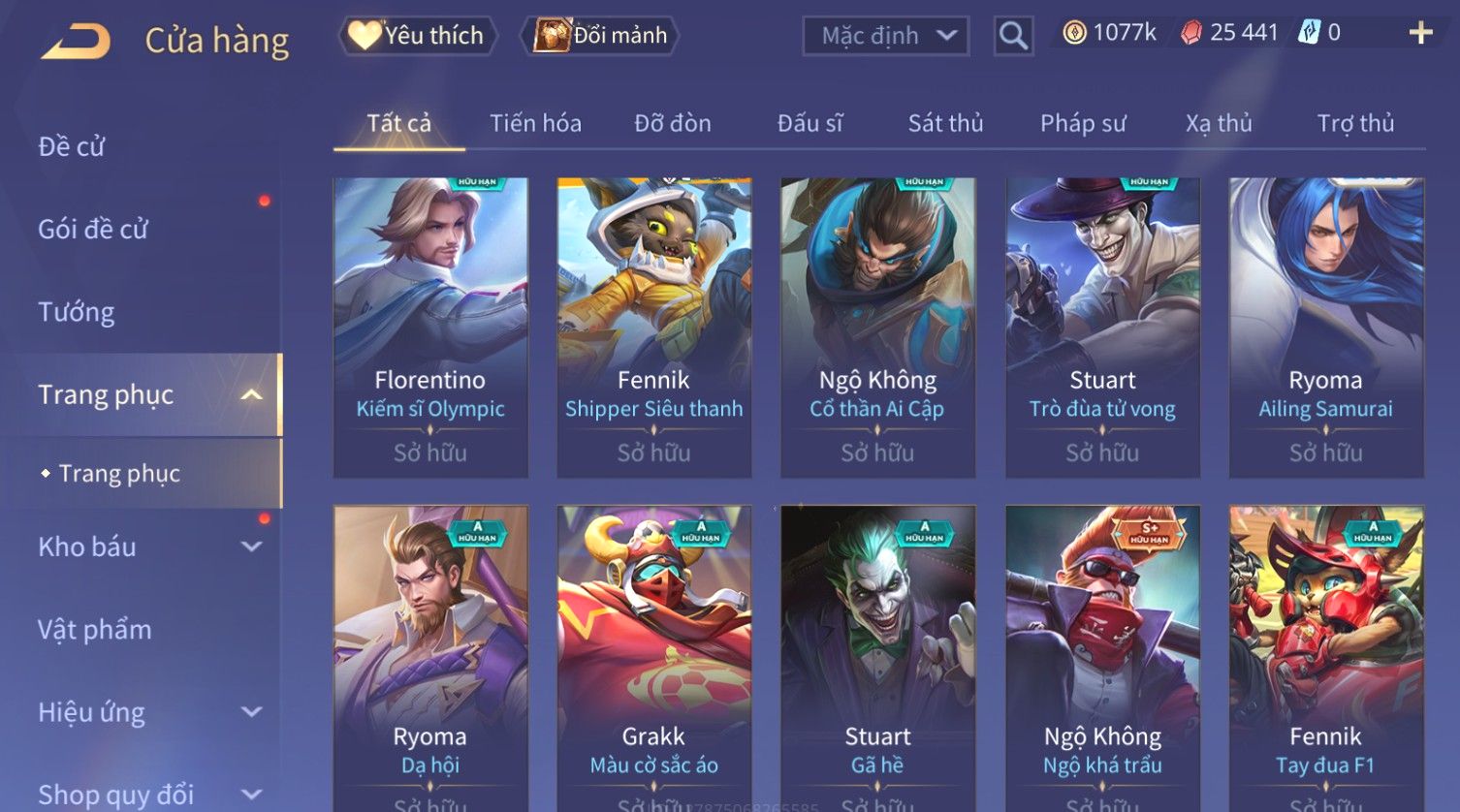Switch to the Pháp sư tab
The width and height of the screenshot is (1460, 812).
(1083, 123)
